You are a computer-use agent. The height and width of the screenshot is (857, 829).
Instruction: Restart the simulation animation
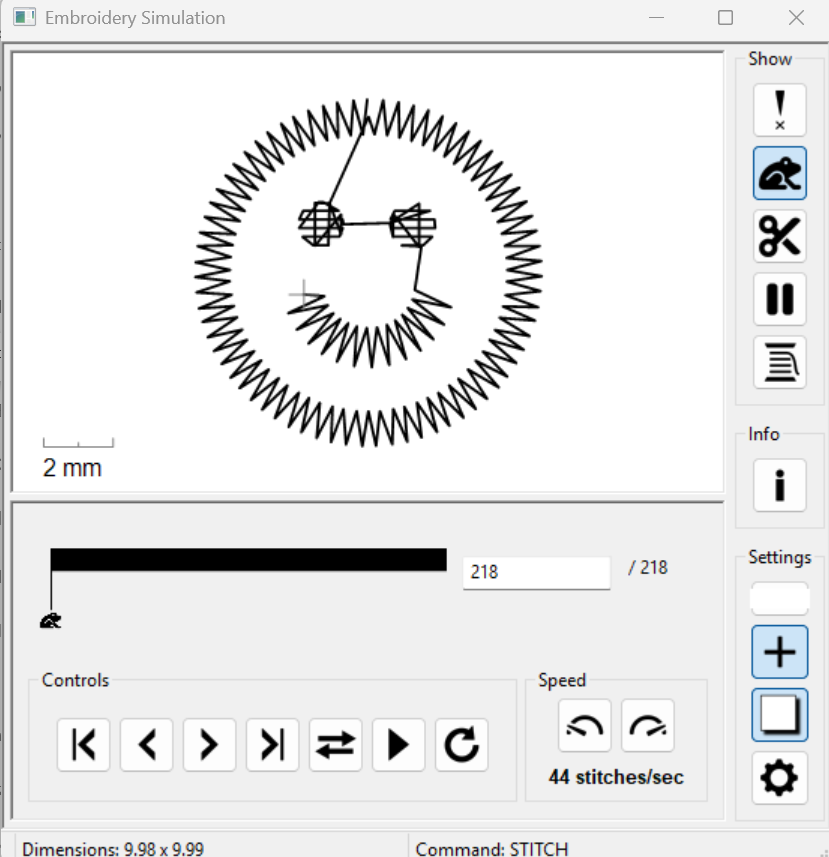(461, 744)
